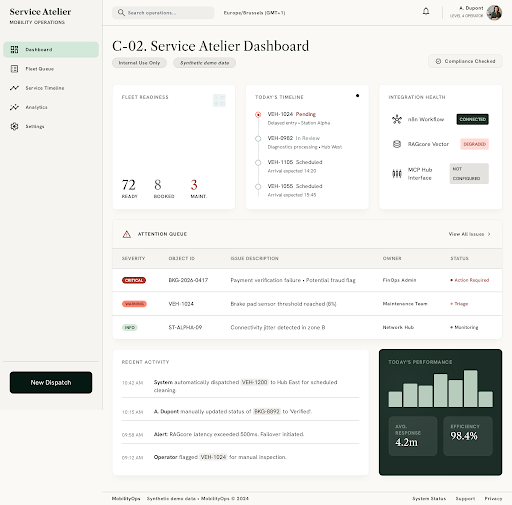This screenshot has width=512, height=505.
Task: Click the Dashboard grid icon in sidebar
Action: [x=14, y=50]
